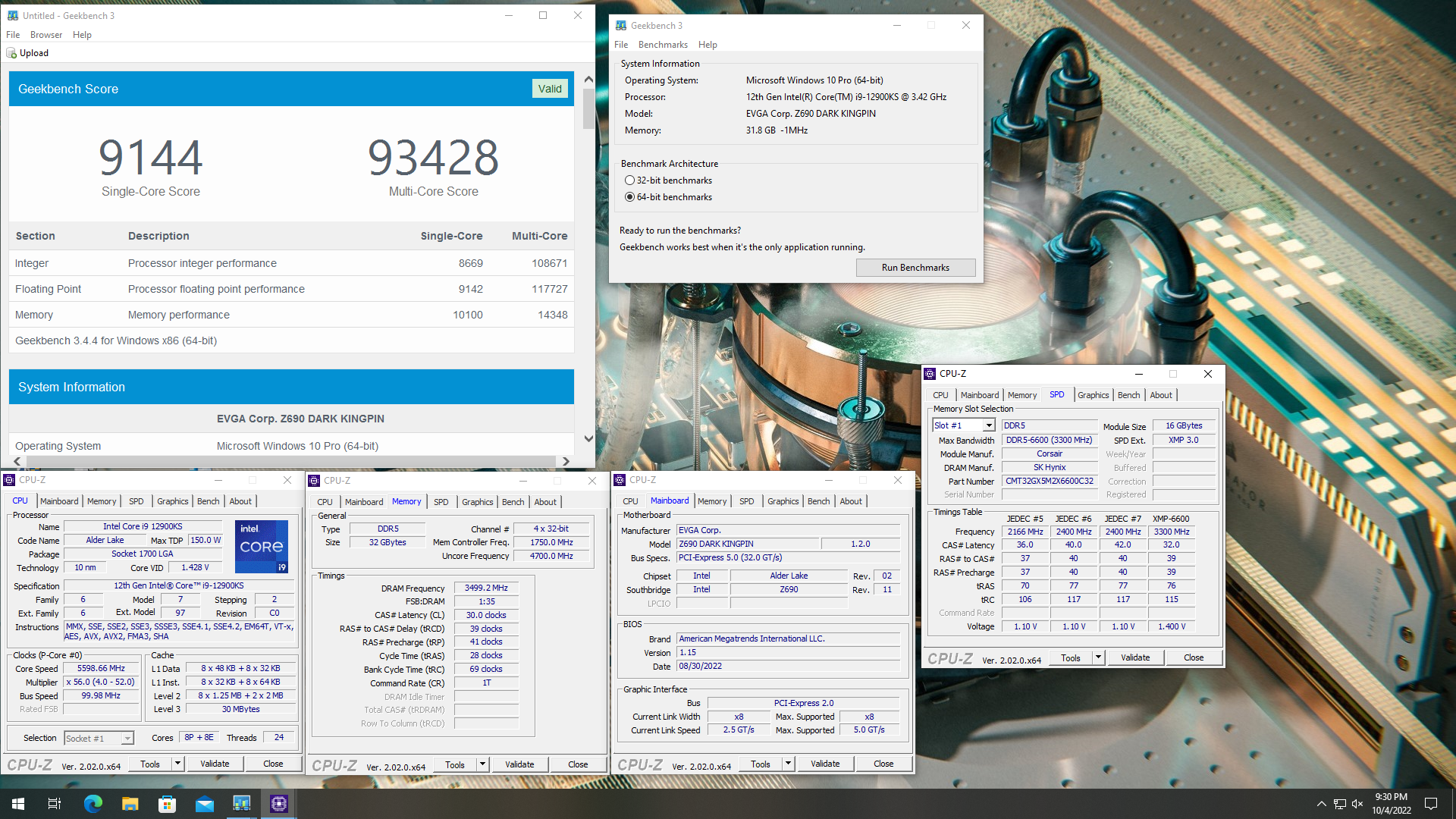Viewport: 1456px width, 819px height.
Task: Open the Socket #1 selection dropdown
Action: click(x=127, y=739)
